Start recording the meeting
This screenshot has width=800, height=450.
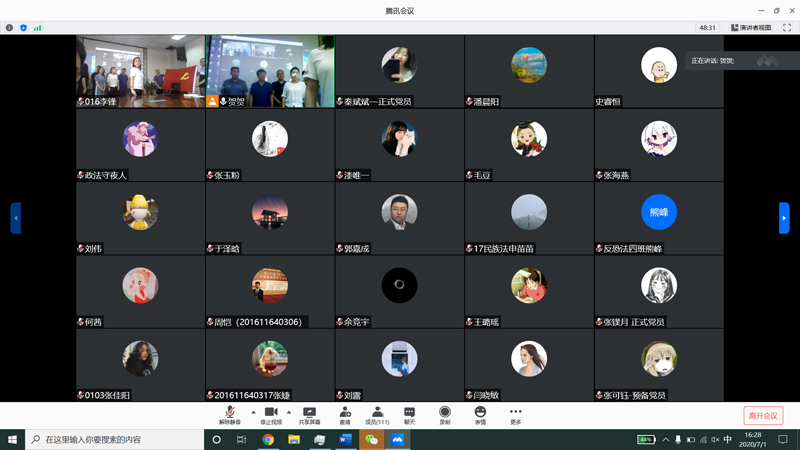coord(445,414)
